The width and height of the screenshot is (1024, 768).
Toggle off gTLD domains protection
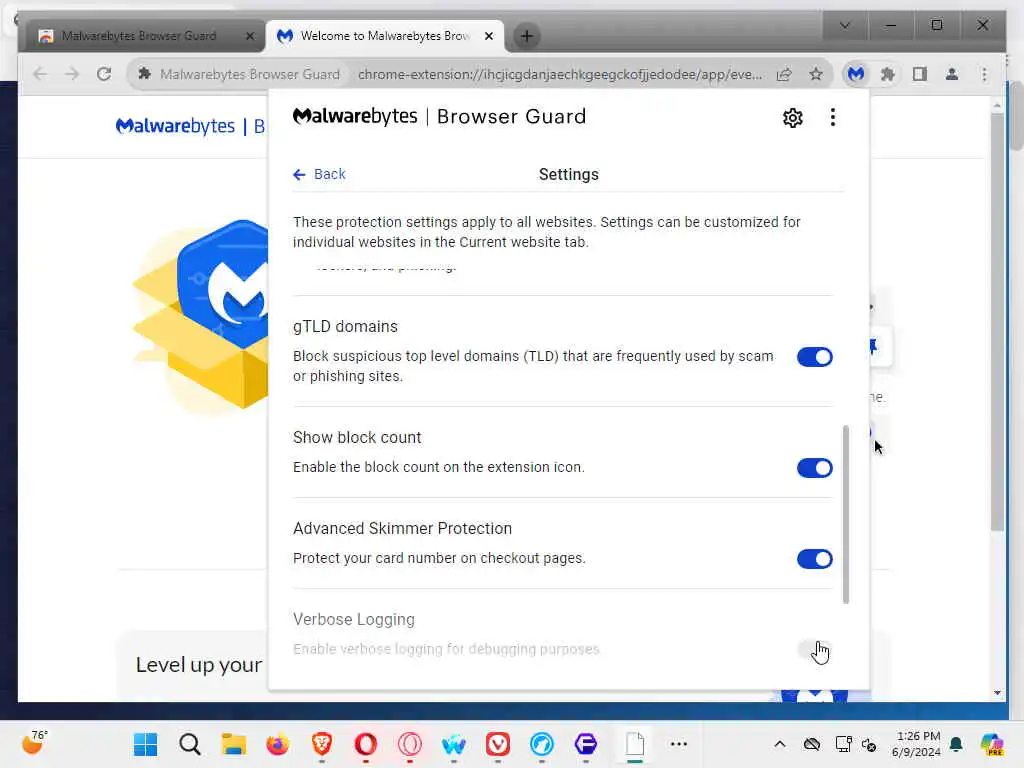click(814, 357)
